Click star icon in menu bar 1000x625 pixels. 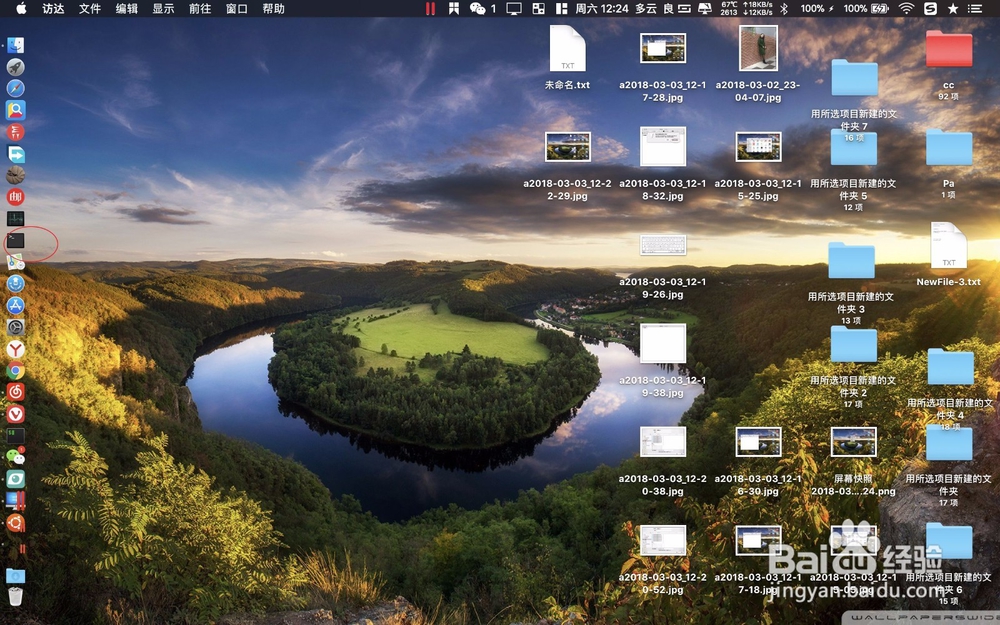(953, 8)
